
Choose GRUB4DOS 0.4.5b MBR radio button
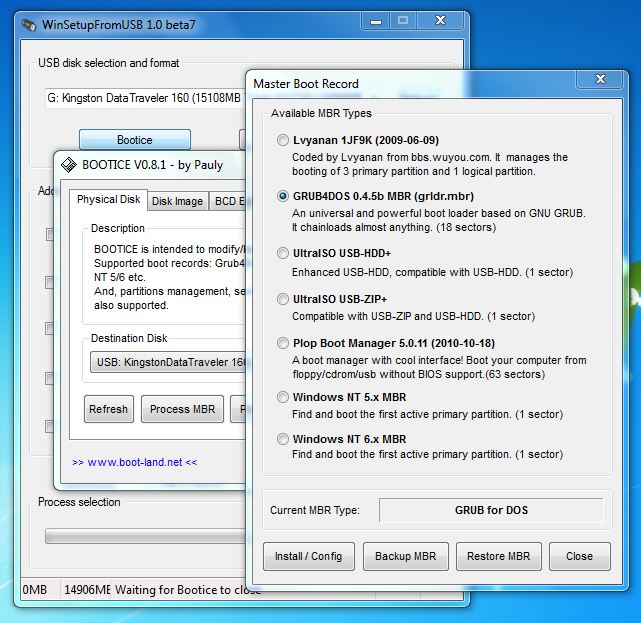[x=283, y=197]
